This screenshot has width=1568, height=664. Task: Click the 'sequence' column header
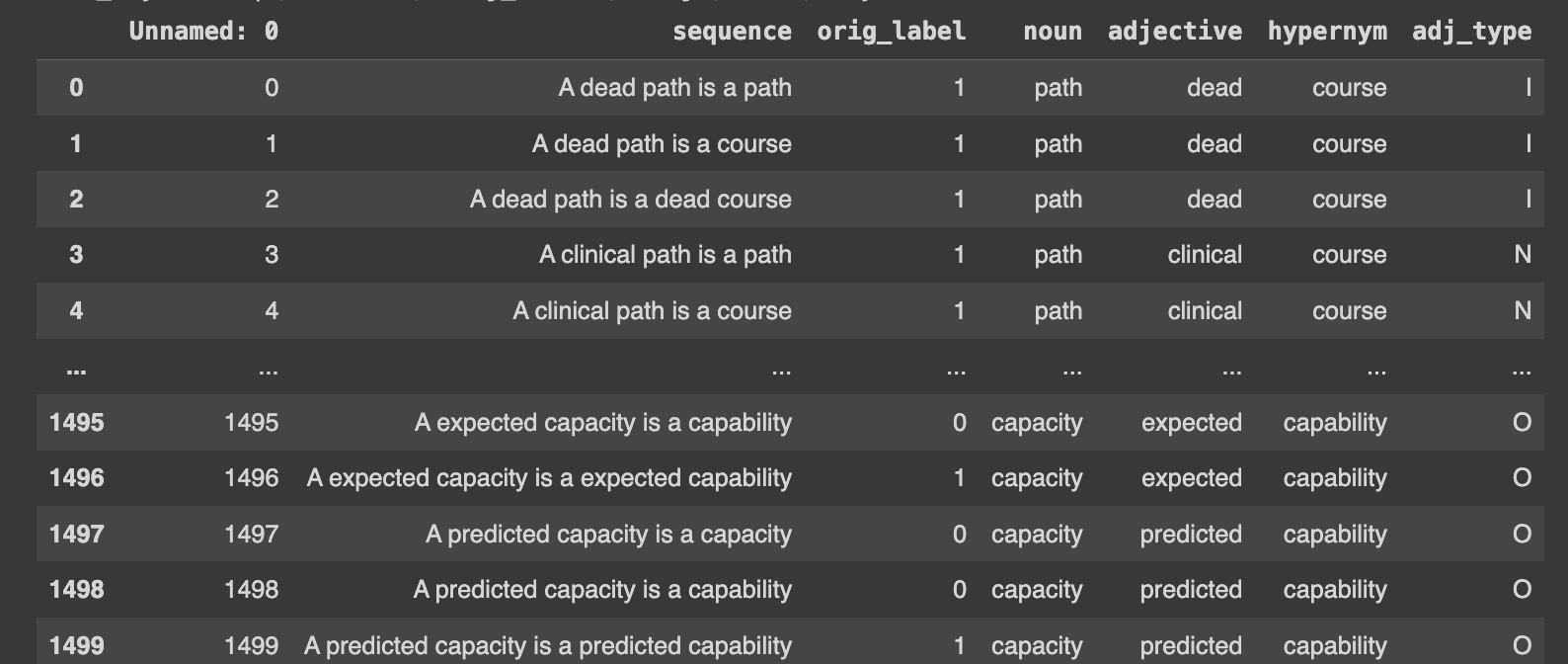click(731, 32)
